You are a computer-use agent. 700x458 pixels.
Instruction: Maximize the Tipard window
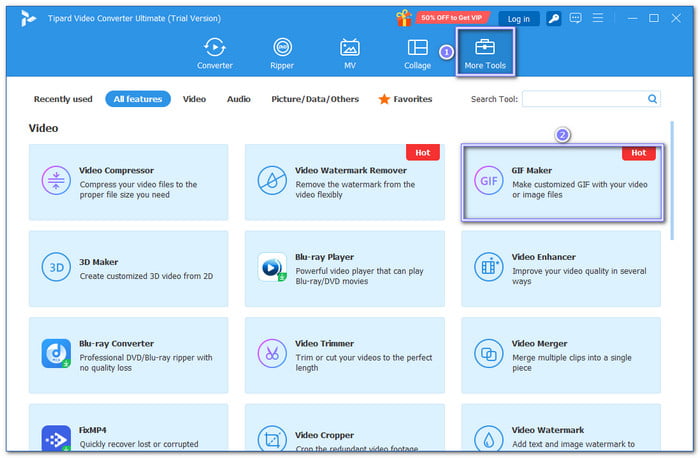click(x=654, y=18)
